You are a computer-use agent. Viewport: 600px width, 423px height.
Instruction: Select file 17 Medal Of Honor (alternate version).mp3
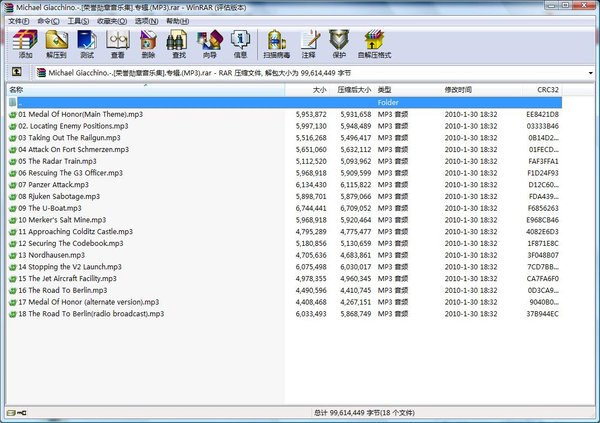(89, 302)
